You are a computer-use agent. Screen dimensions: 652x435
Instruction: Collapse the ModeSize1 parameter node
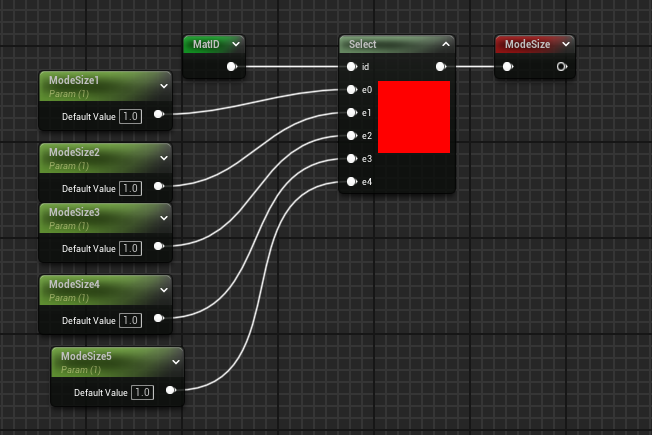point(164,85)
